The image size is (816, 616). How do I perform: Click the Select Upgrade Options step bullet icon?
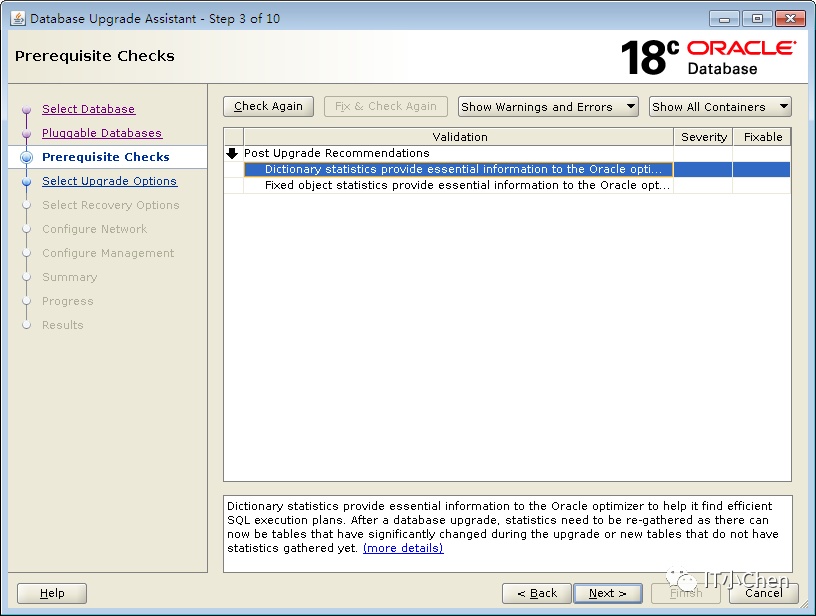[x=27, y=182]
